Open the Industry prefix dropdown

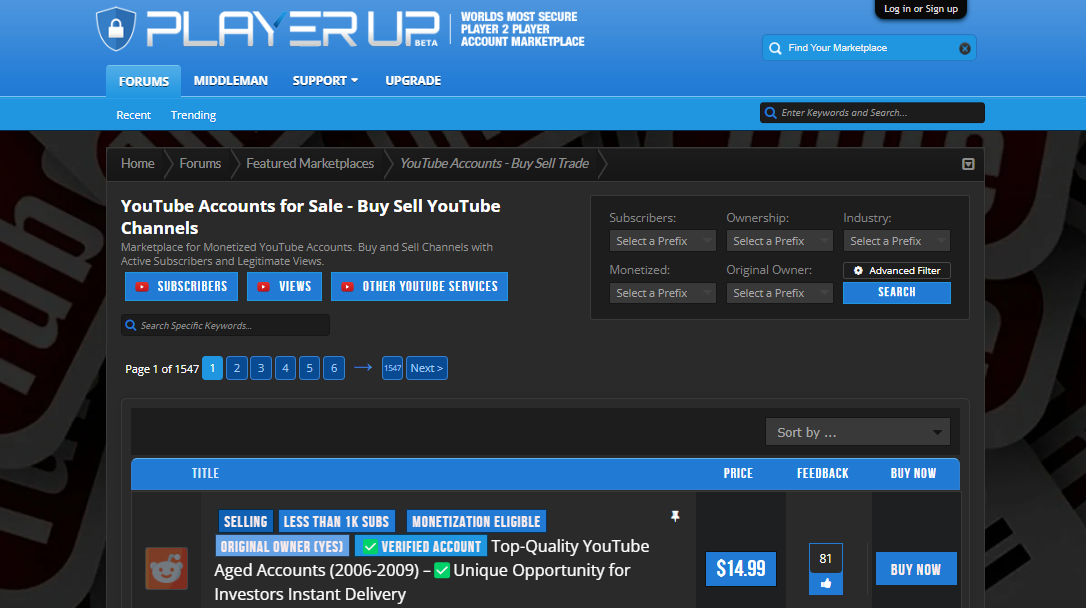tap(896, 240)
